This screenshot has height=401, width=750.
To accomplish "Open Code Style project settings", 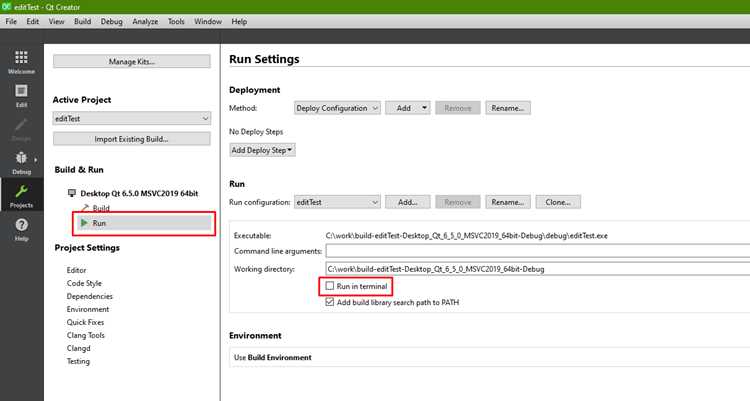I will tap(84, 283).
